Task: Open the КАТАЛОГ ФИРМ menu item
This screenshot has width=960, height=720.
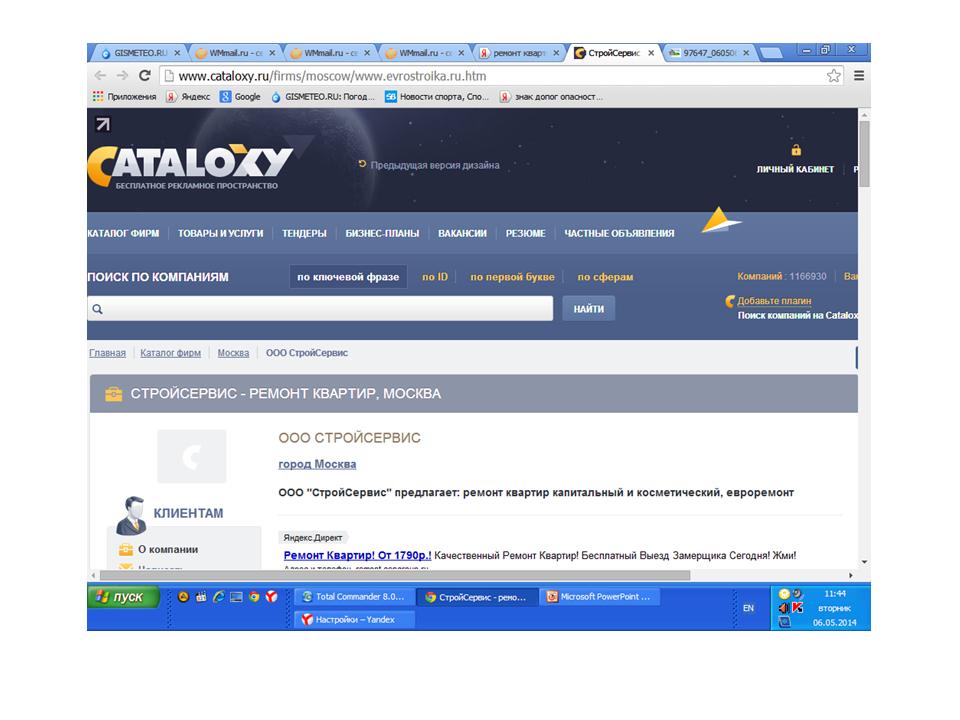Action: click(123, 233)
